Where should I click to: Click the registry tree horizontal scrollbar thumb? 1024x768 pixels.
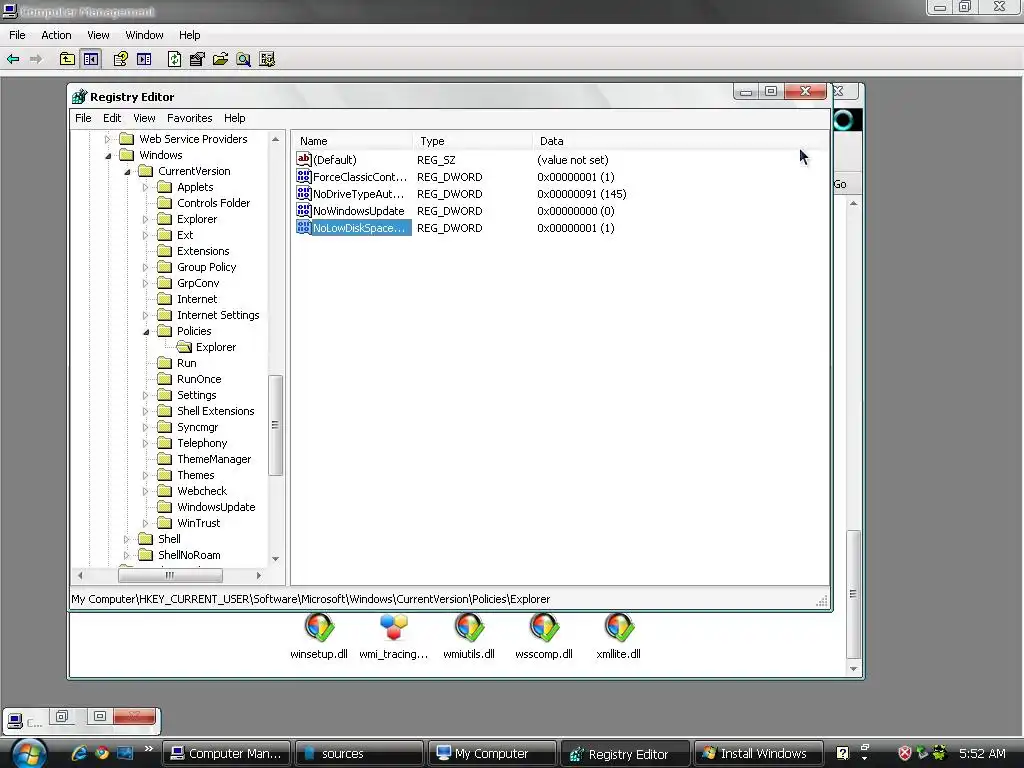170,575
